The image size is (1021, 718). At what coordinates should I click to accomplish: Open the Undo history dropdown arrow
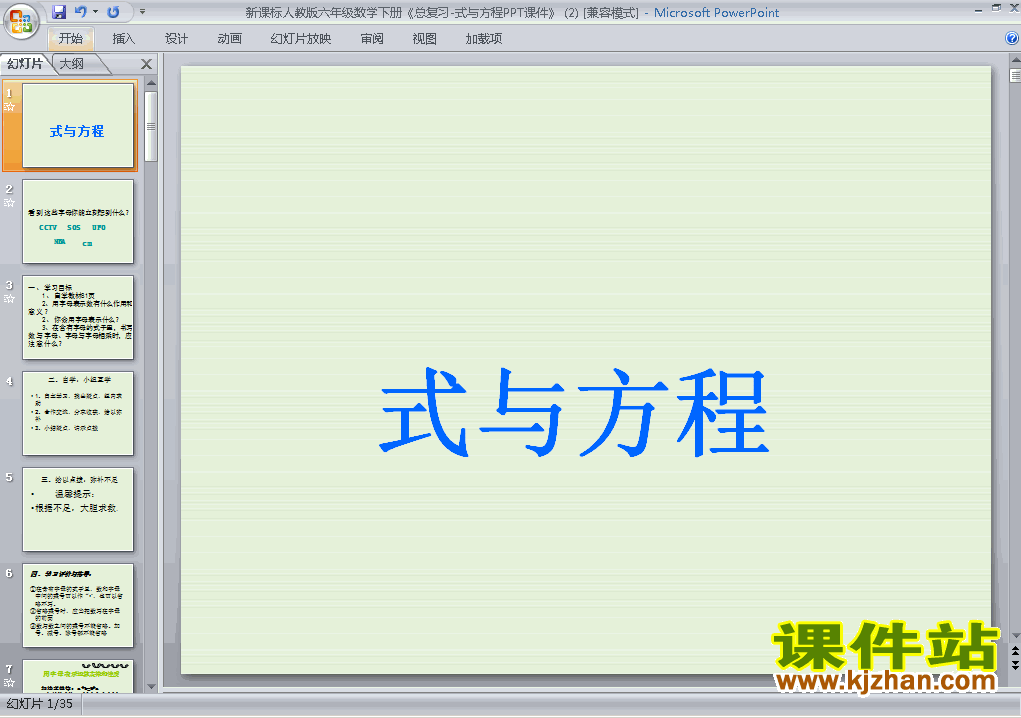(95, 12)
